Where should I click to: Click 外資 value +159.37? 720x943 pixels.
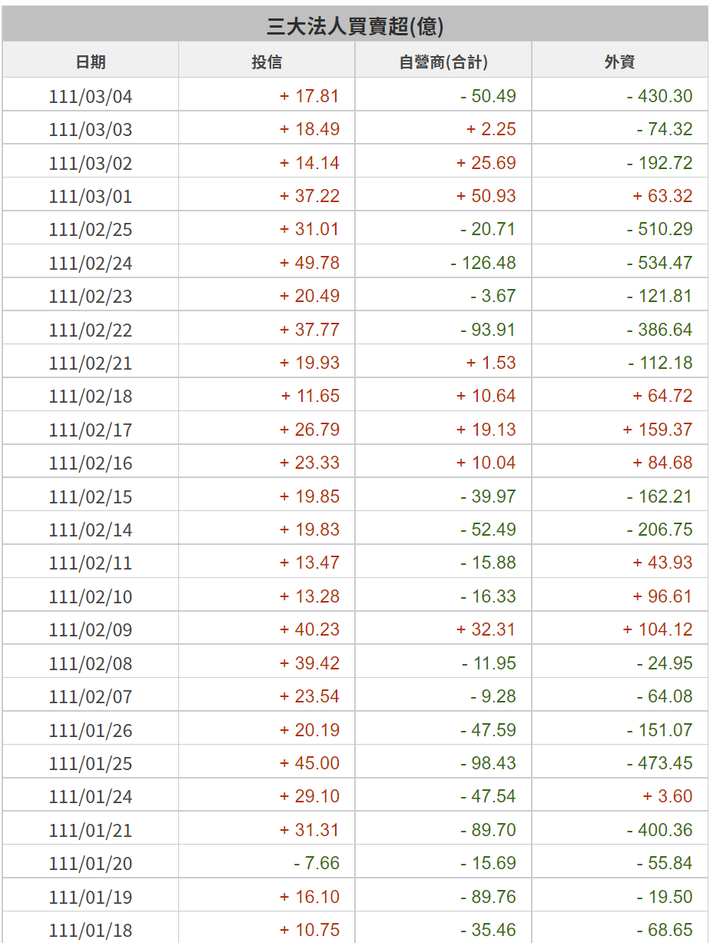[657, 430]
